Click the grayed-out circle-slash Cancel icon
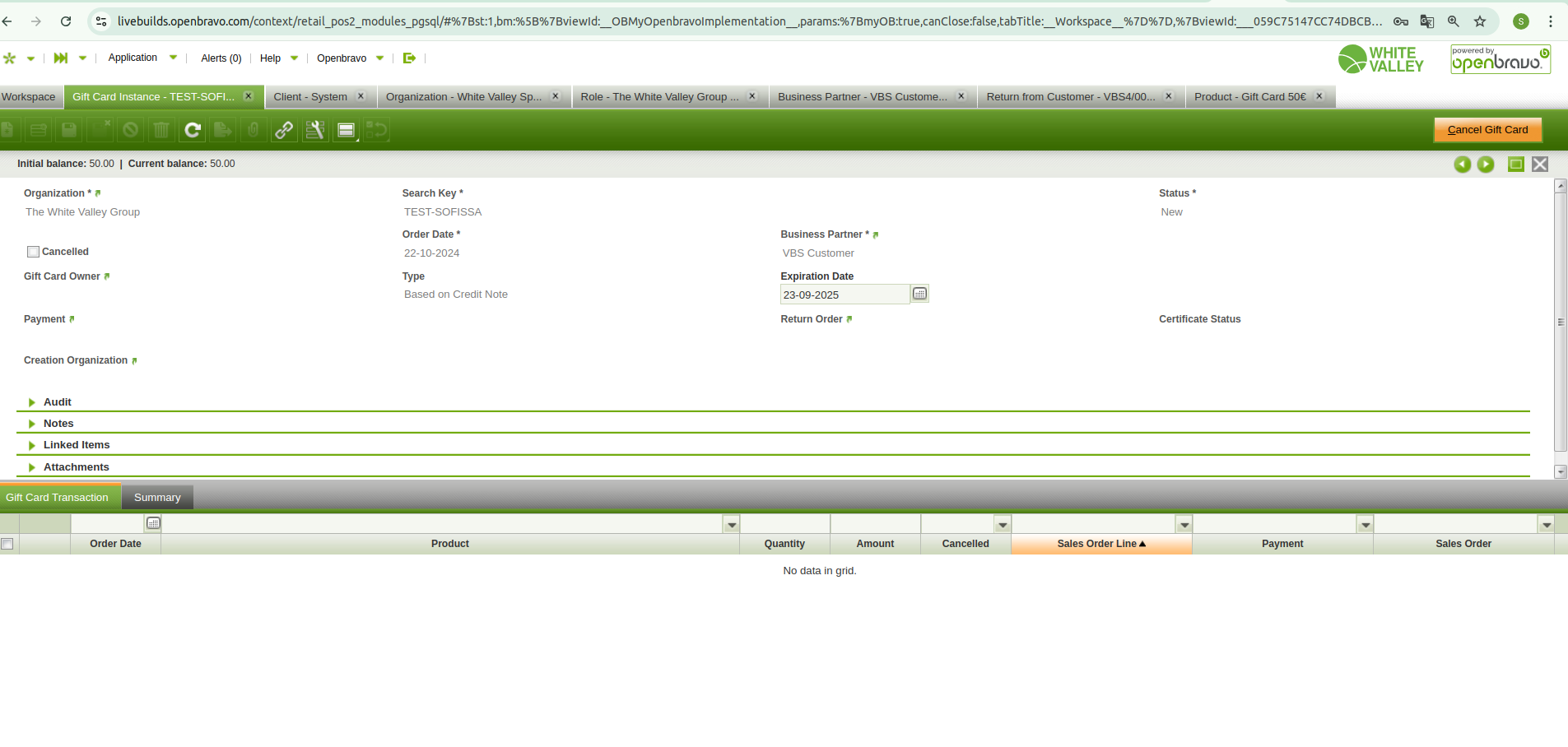 click(x=130, y=130)
